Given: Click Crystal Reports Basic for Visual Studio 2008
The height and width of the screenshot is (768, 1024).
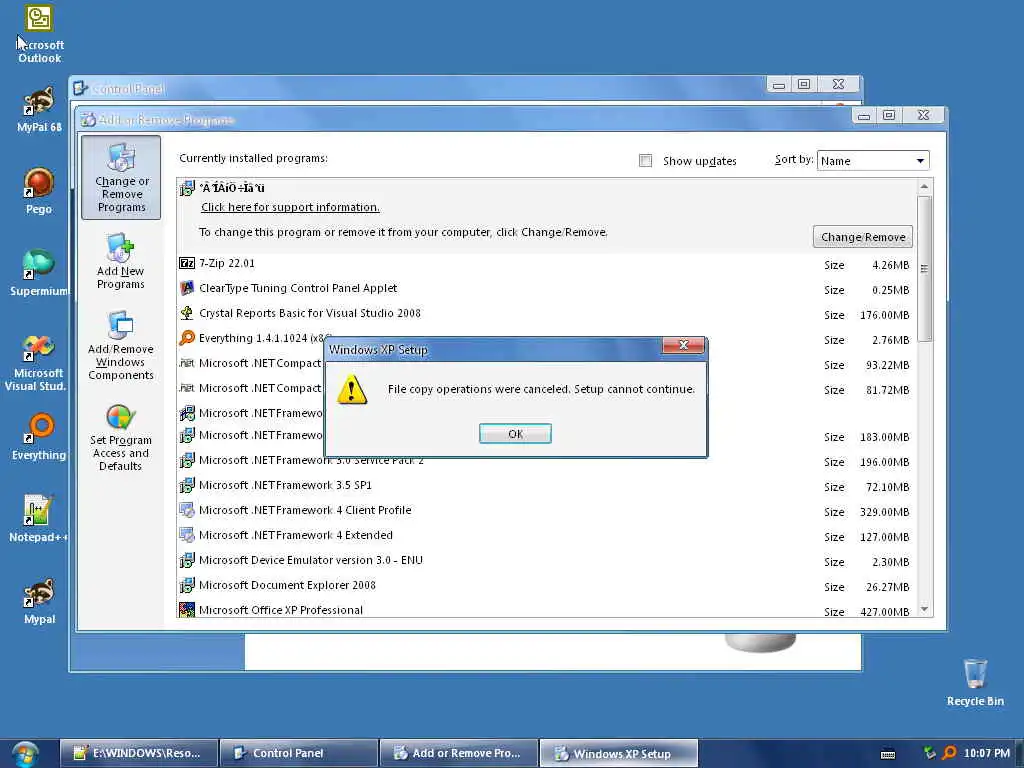Looking at the screenshot, I should coord(310,313).
